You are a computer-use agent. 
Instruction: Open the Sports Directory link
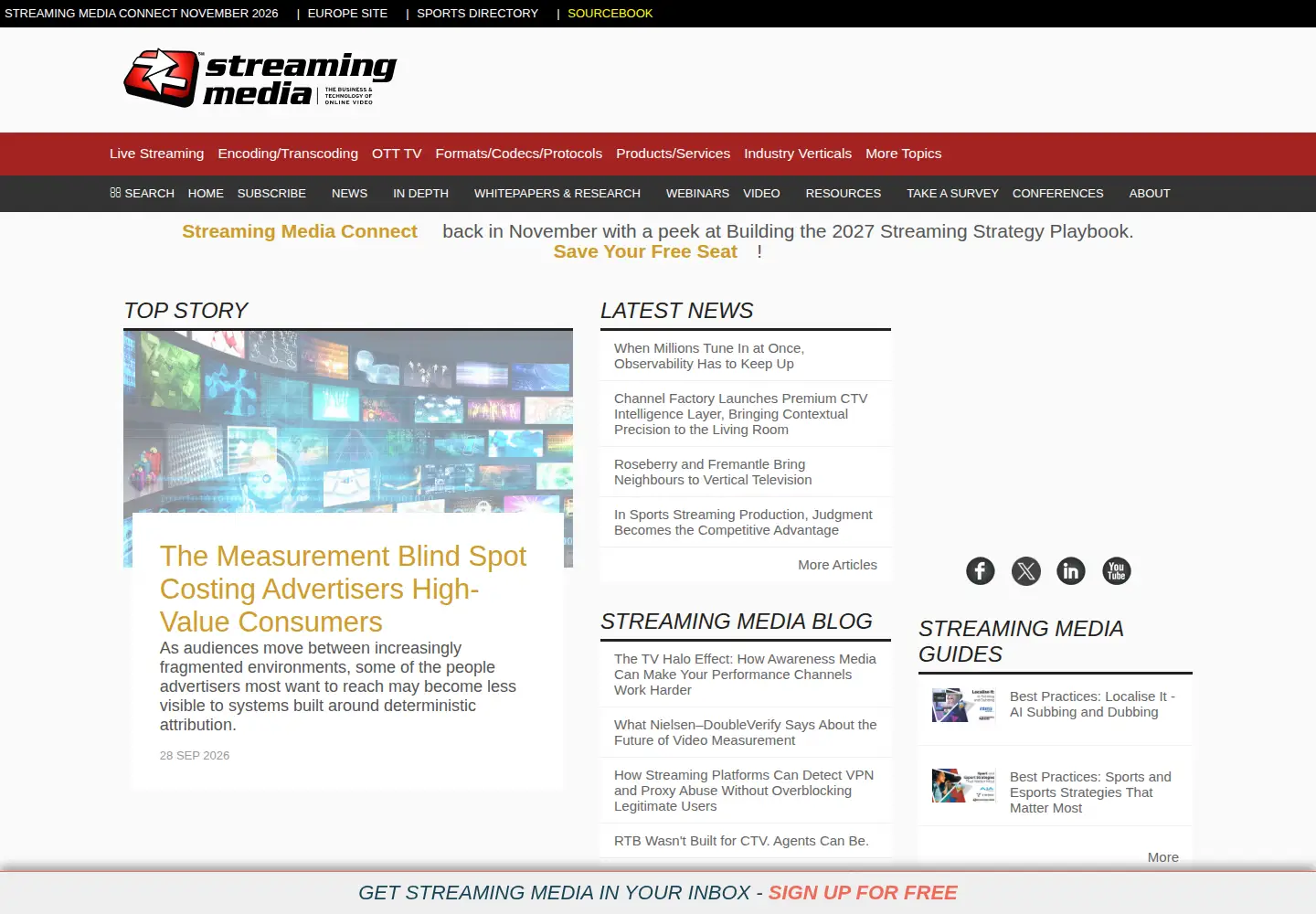(478, 14)
